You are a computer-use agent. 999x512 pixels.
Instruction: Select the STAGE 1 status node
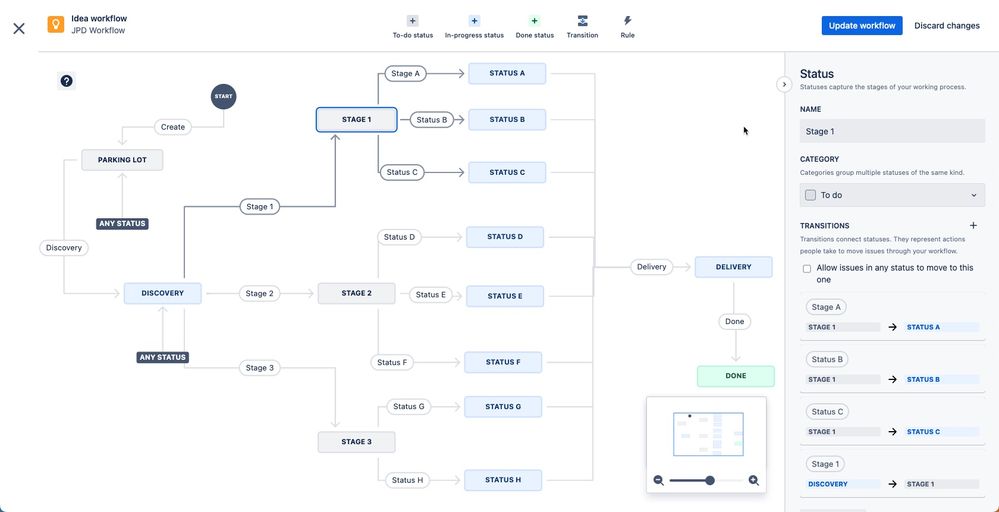(357, 119)
